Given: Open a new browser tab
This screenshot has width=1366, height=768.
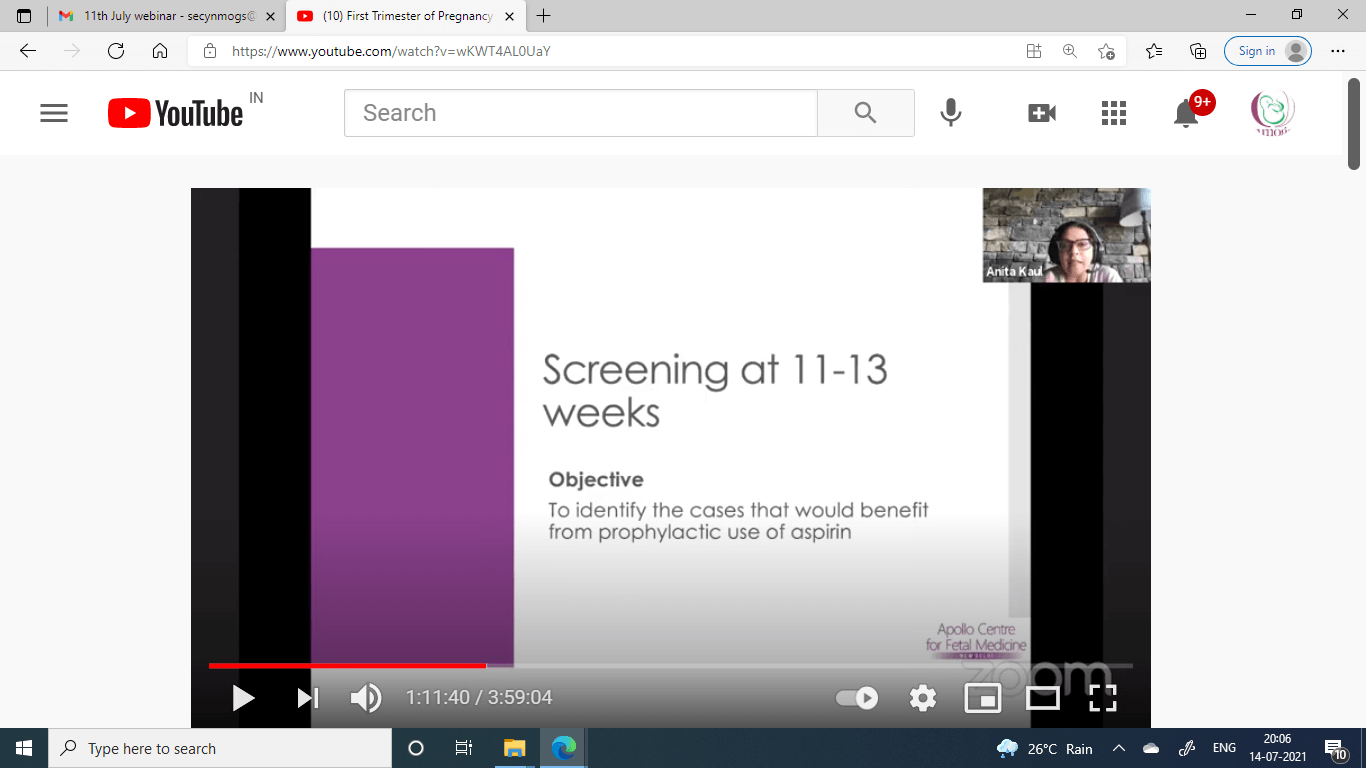Looking at the screenshot, I should point(544,16).
